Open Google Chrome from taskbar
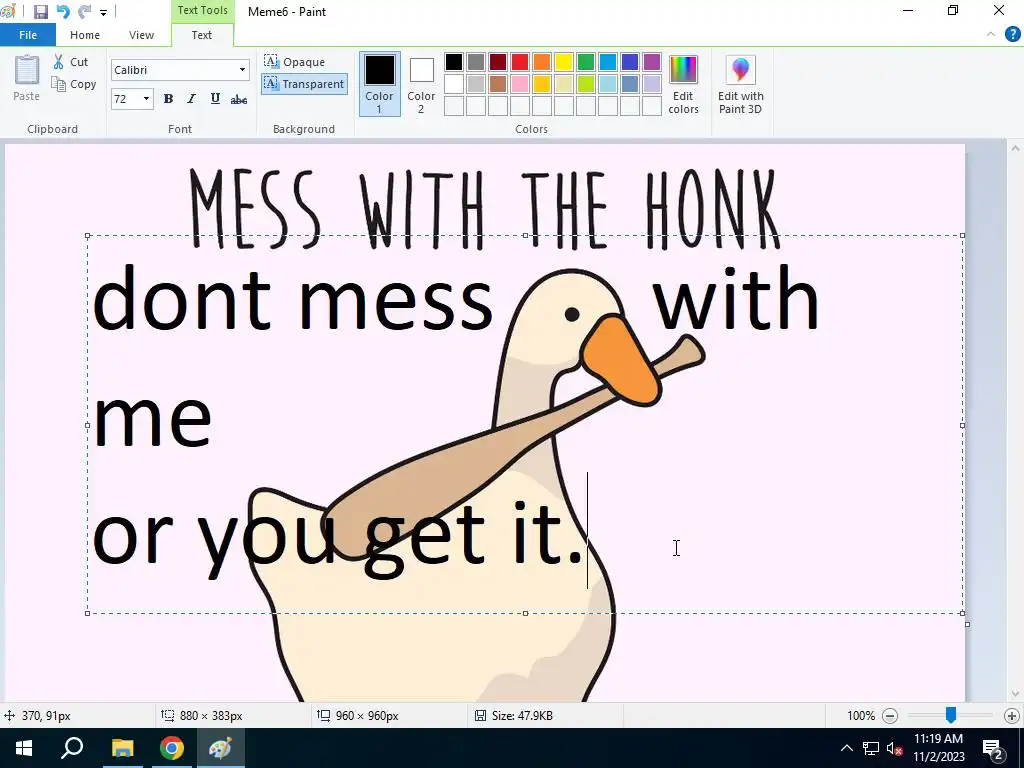The height and width of the screenshot is (768, 1024). pos(172,748)
